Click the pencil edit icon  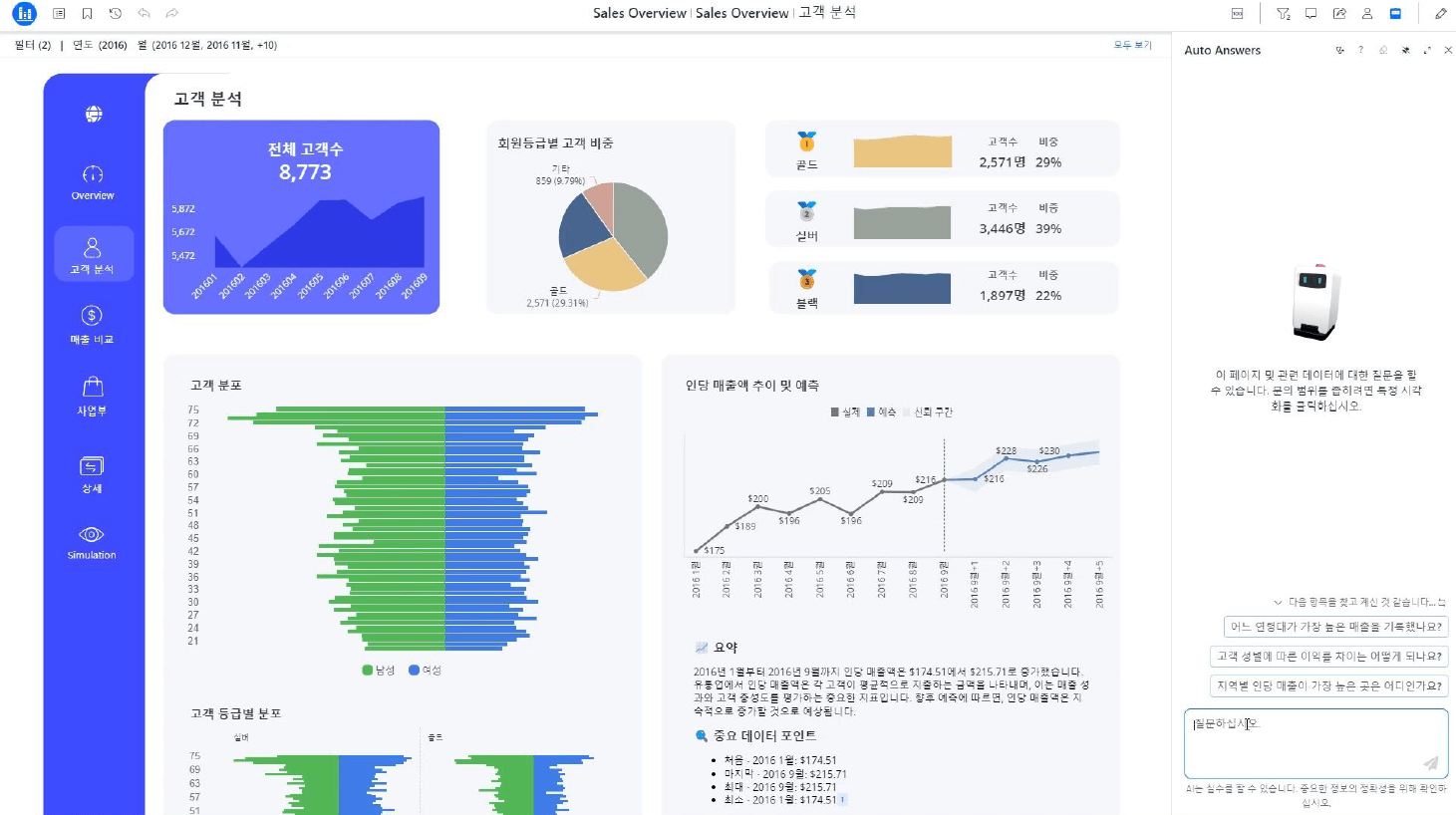pos(1440,14)
